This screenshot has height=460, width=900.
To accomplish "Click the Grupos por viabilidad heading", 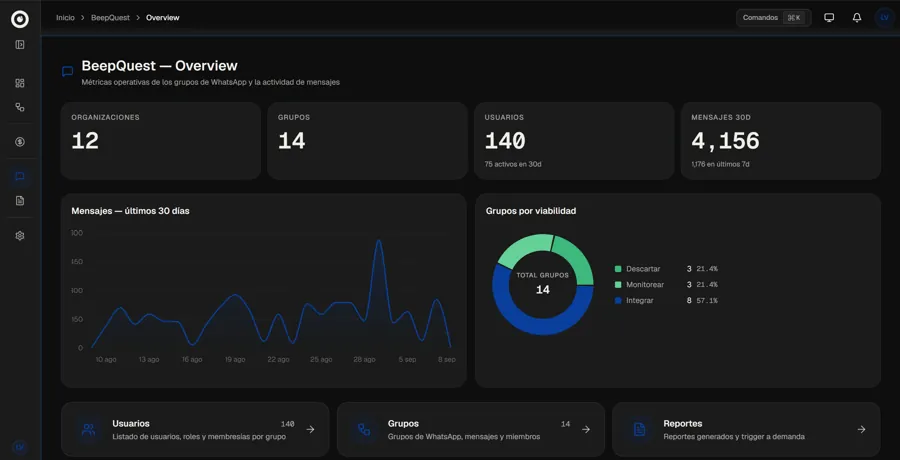I will click(531, 211).
